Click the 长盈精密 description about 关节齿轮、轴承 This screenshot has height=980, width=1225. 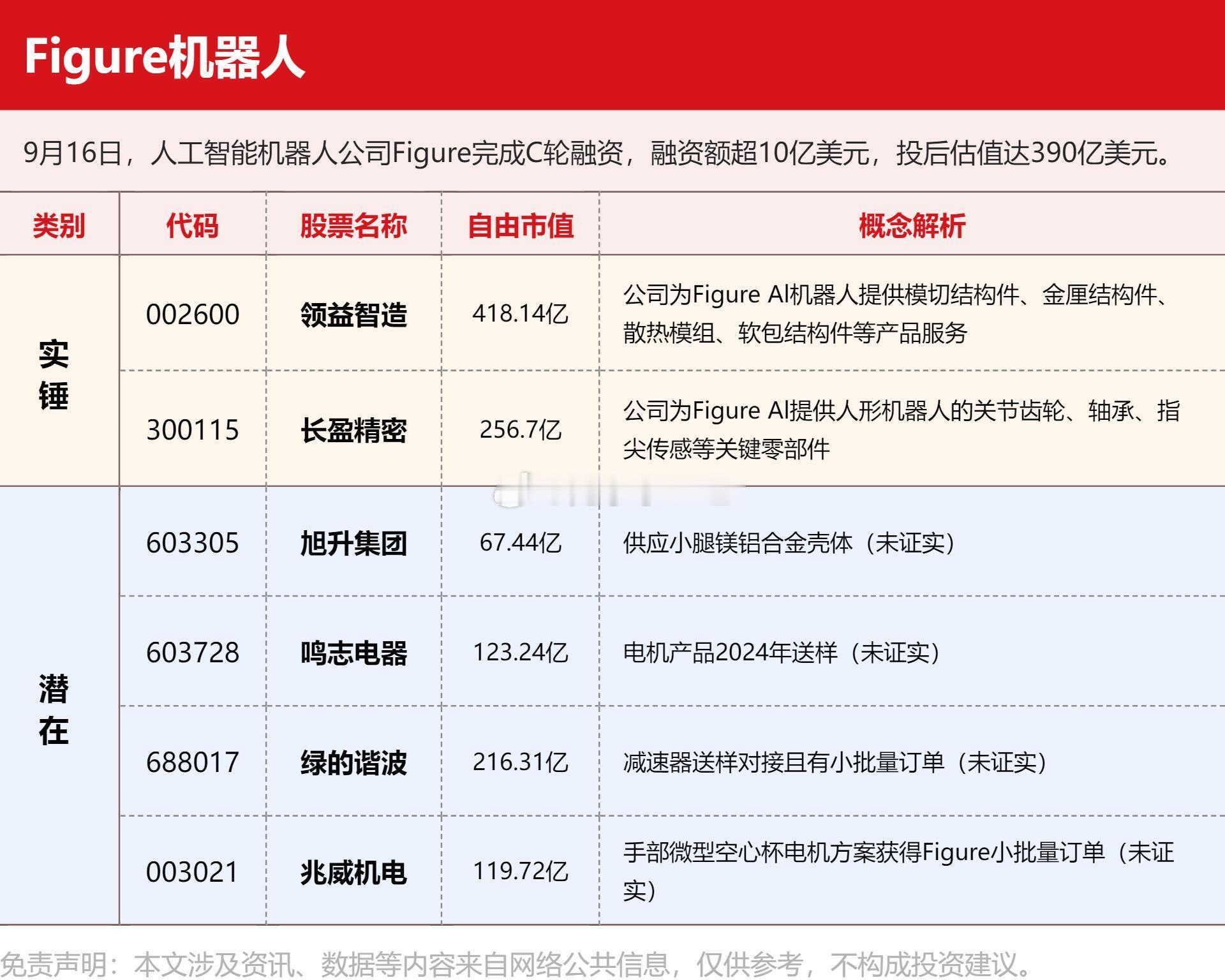coord(902,429)
